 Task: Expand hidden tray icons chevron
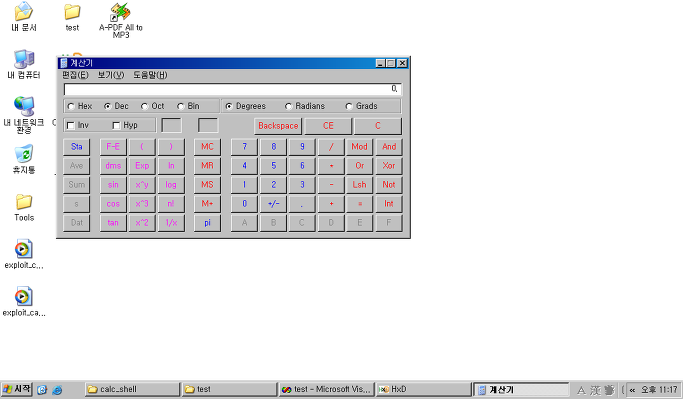632,390
